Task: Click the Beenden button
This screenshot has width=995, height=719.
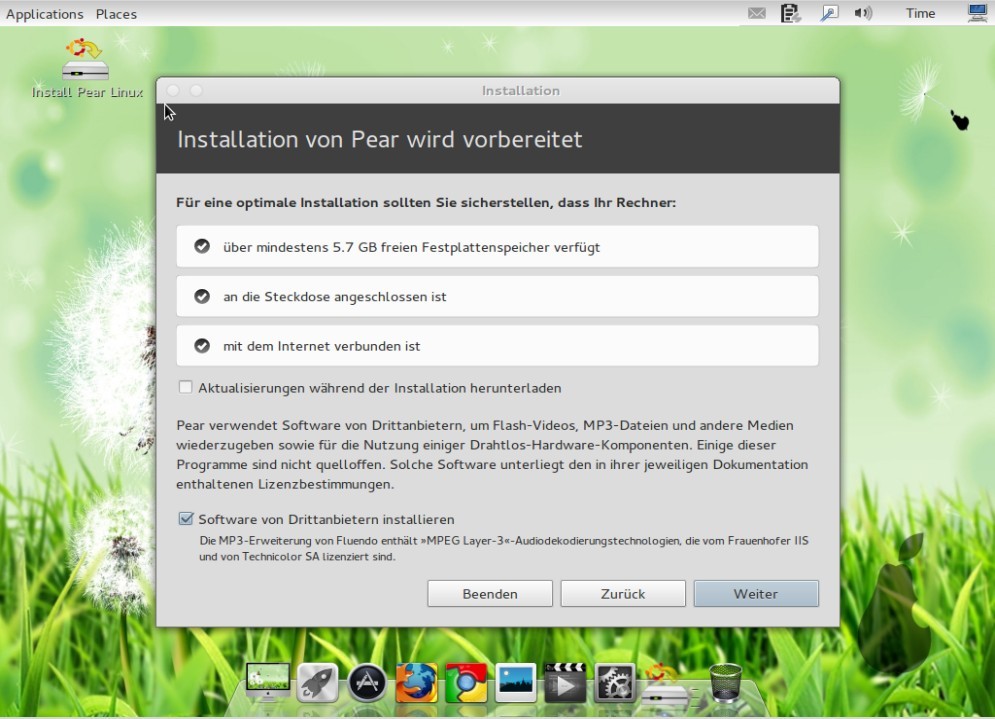Action: [x=490, y=593]
